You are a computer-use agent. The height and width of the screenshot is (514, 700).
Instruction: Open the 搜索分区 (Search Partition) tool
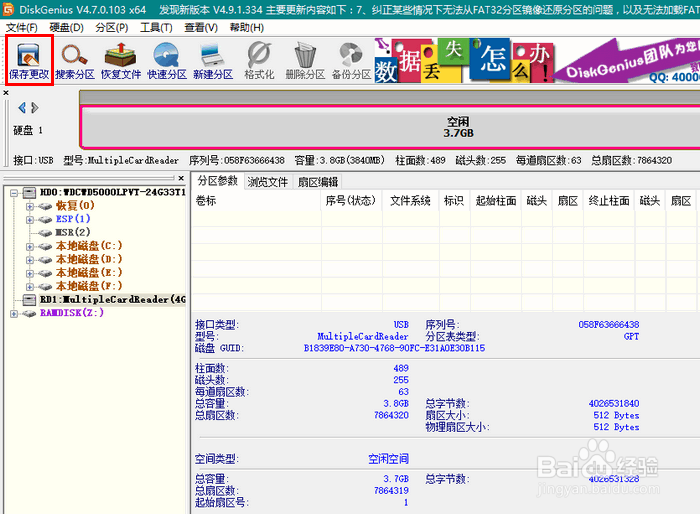click(x=75, y=61)
